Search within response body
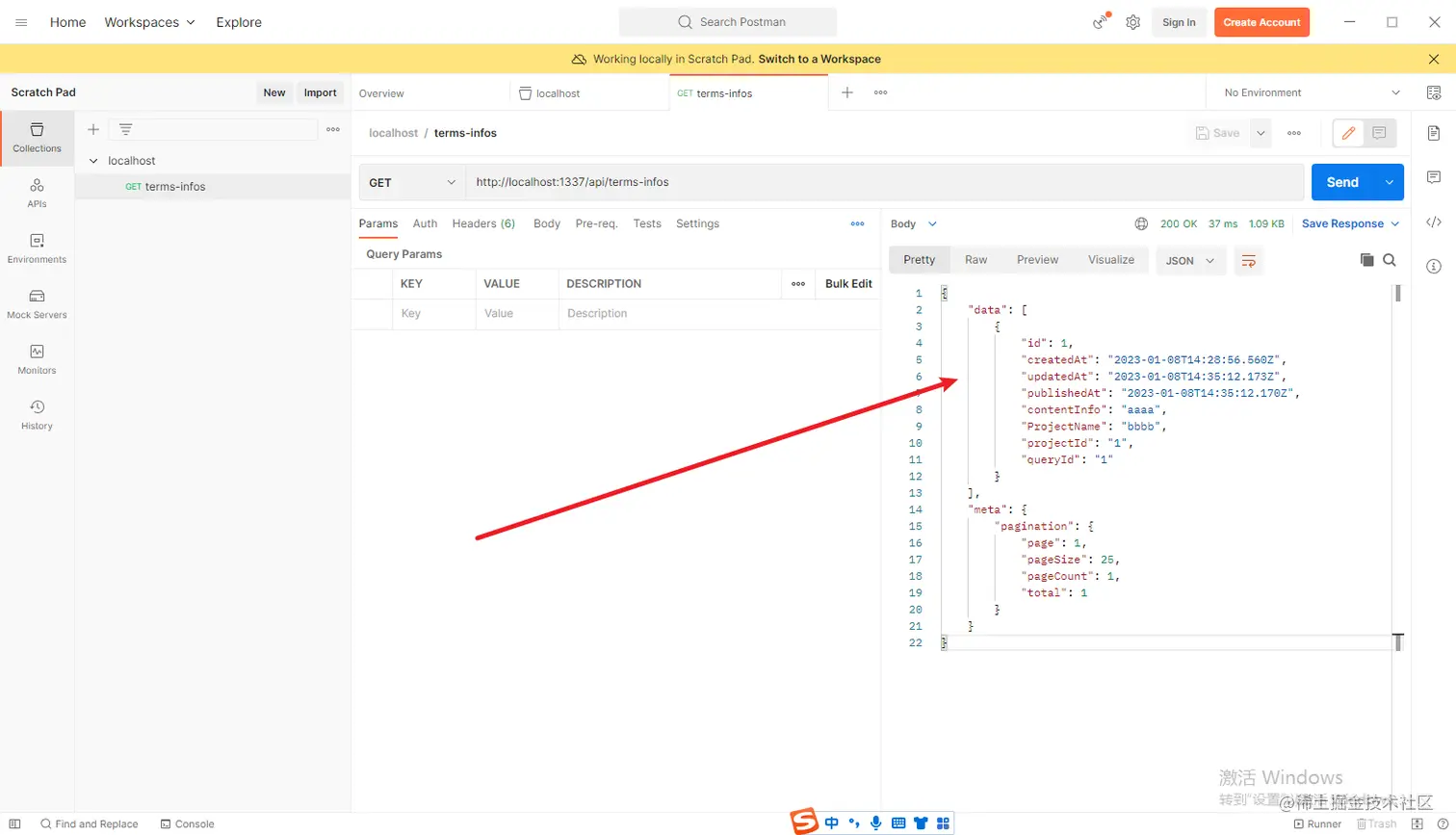Screen dimensions: 1456x835 pyautogui.click(x=1390, y=260)
